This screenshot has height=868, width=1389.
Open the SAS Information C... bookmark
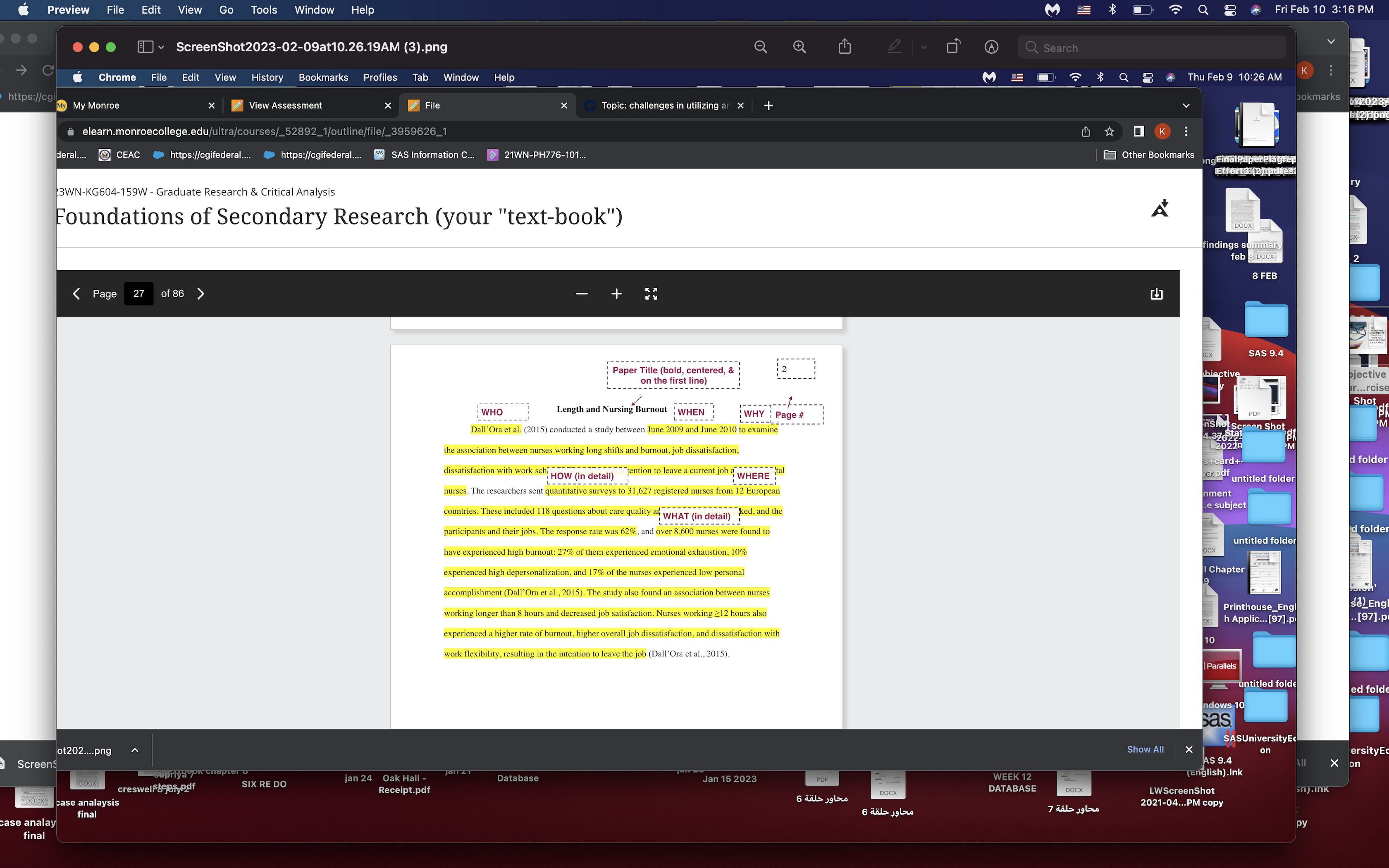click(424, 155)
